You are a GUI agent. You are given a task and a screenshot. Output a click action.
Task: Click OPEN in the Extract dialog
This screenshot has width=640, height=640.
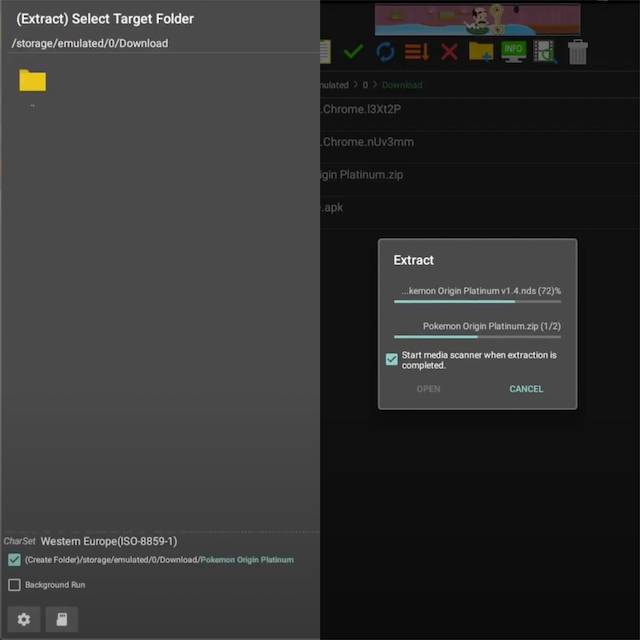428,389
